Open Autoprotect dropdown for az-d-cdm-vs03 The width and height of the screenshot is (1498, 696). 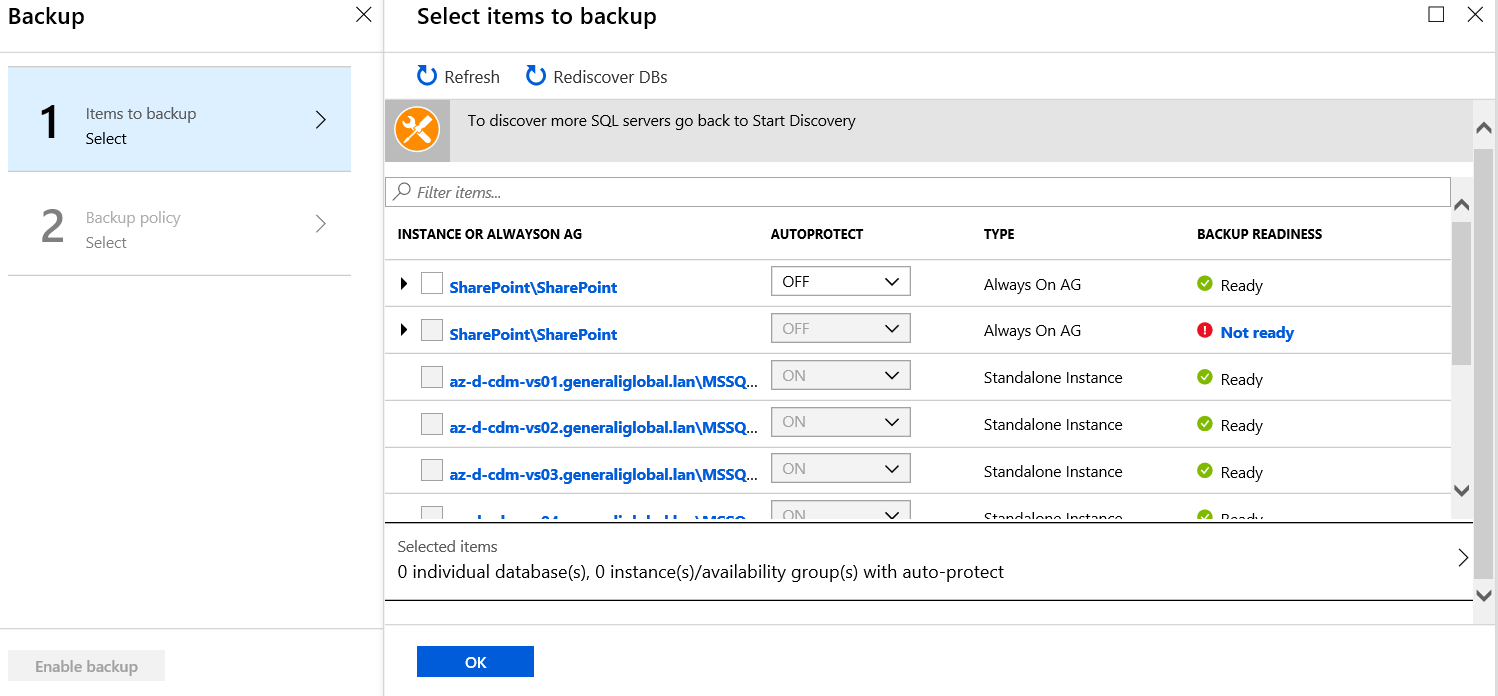(840, 468)
